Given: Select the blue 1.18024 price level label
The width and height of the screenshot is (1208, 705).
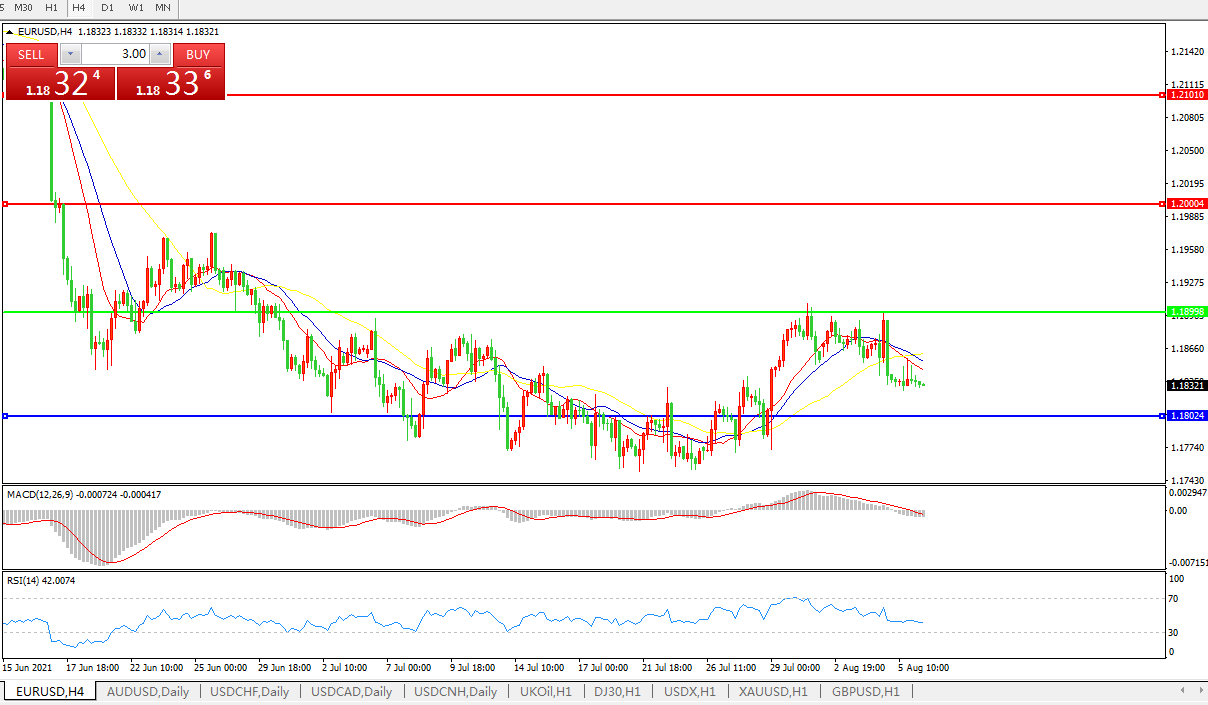Looking at the screenshot, I should click(x=1187, y=416).
